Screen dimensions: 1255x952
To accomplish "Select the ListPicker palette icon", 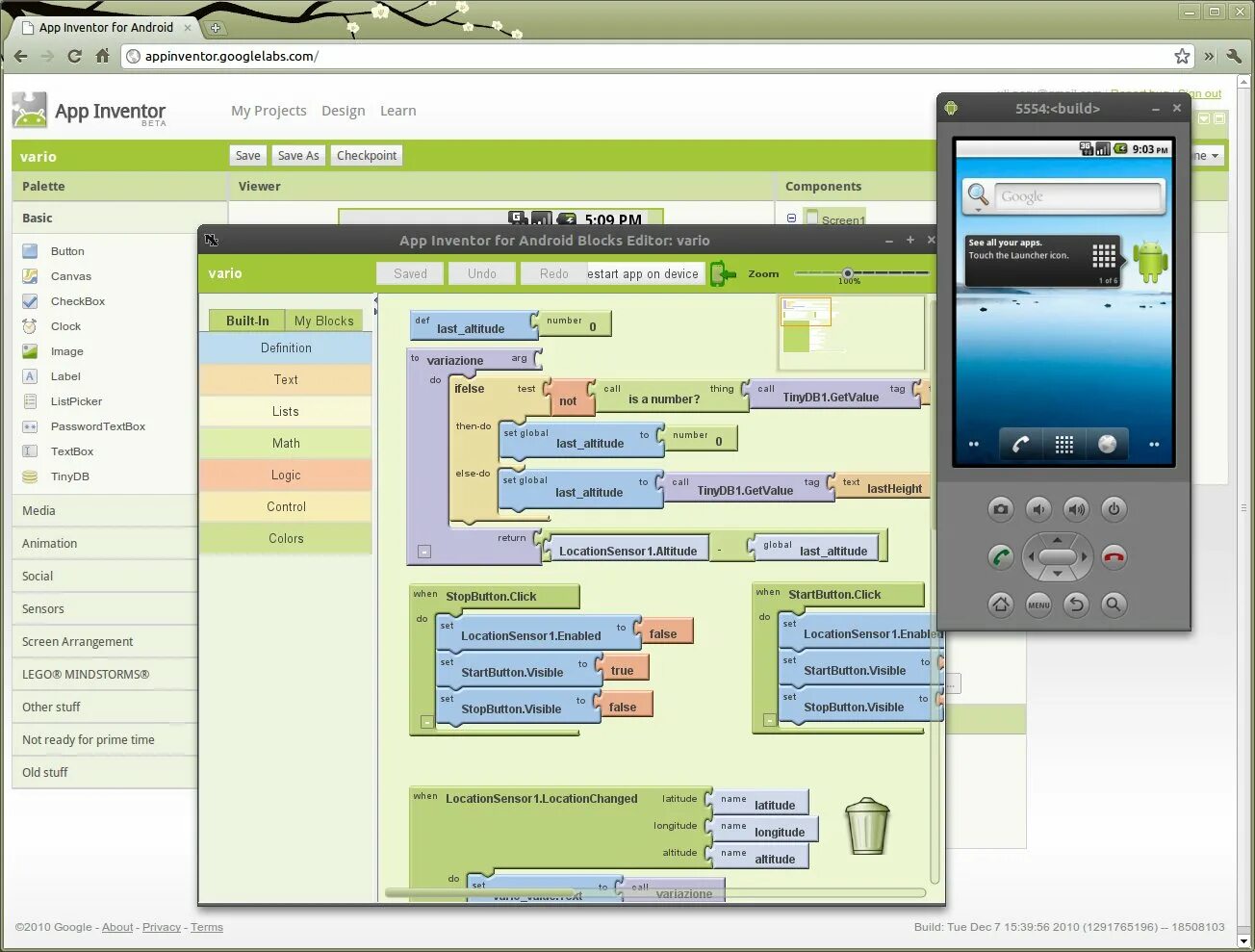I will pyautogui.click(x=30, y=401).
